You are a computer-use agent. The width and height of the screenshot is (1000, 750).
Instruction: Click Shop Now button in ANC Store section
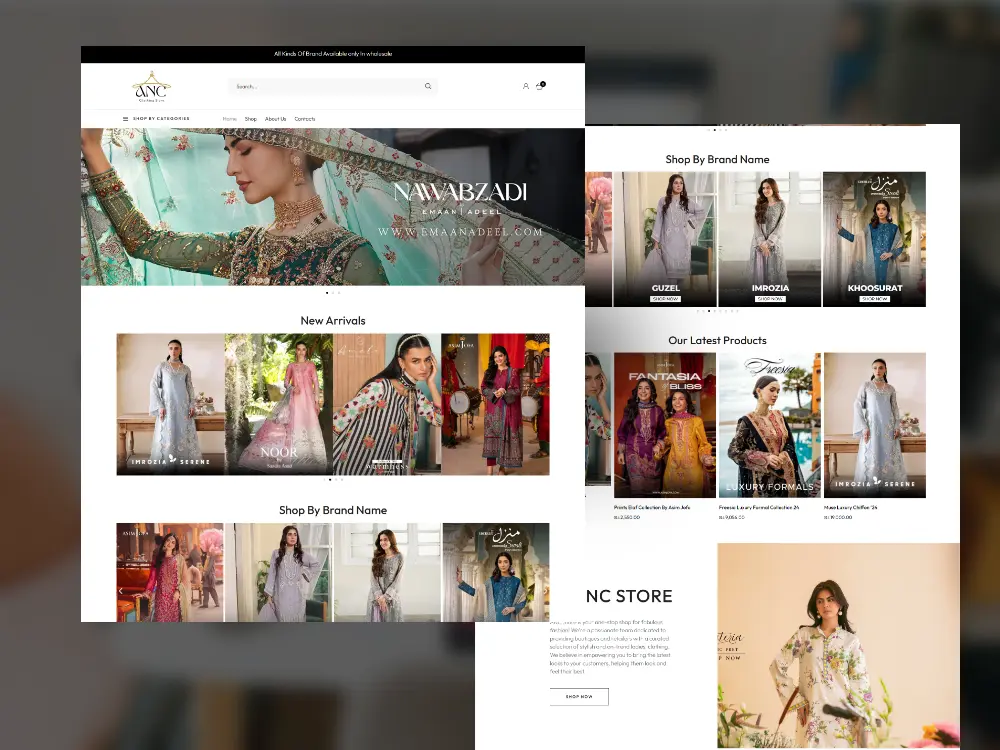pyautogui.click(x=579, y=696)
